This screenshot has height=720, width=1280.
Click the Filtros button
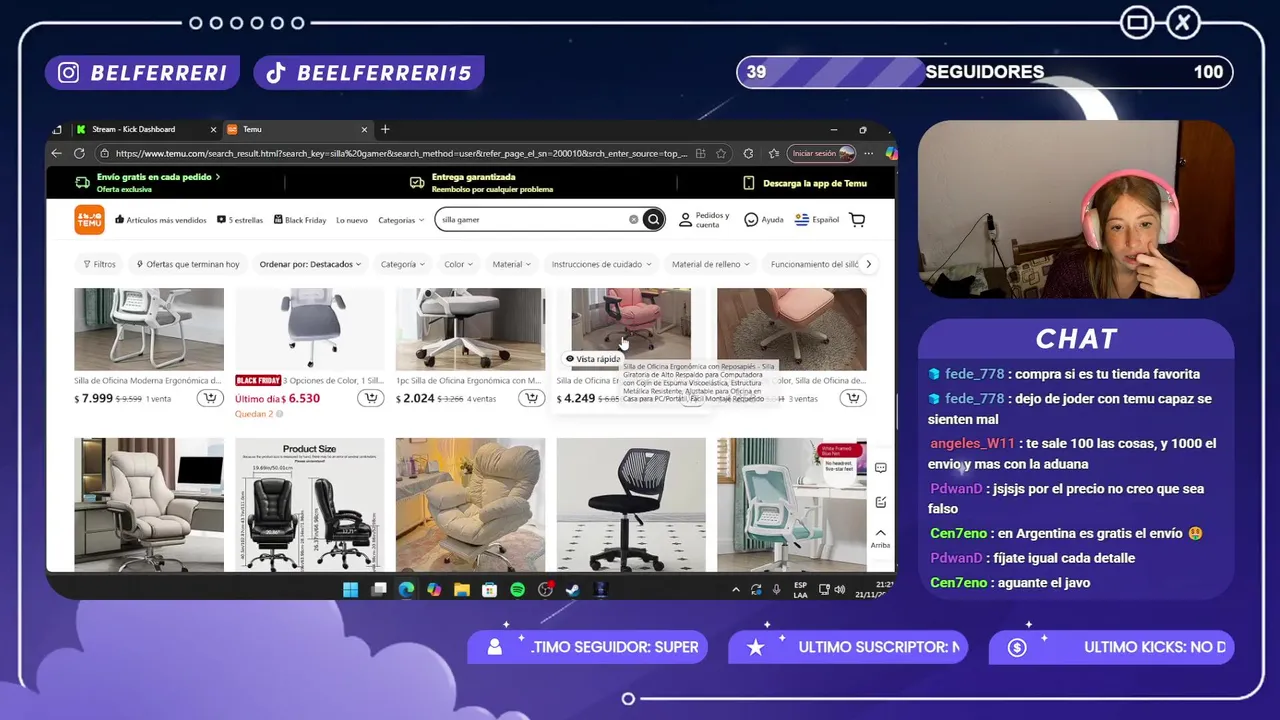[99, 264]
